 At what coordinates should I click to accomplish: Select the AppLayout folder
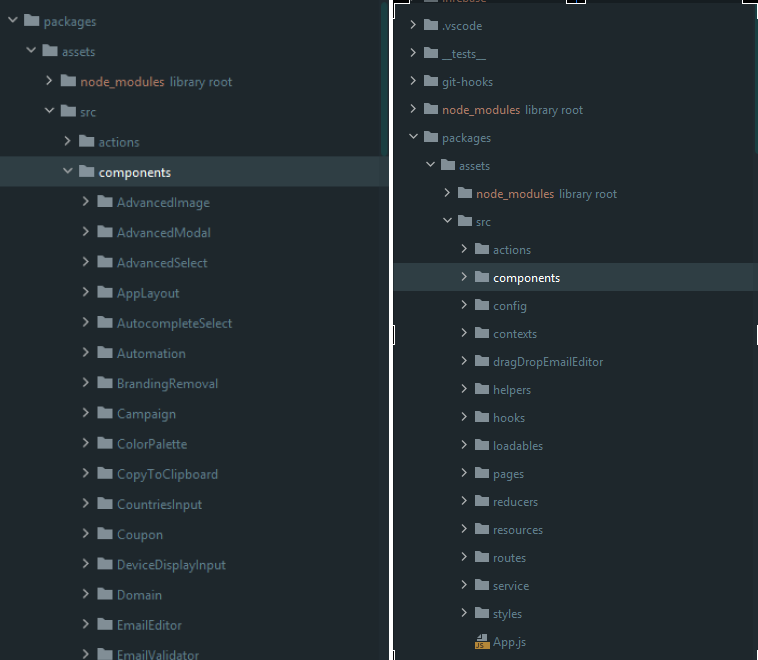(148, 293)
